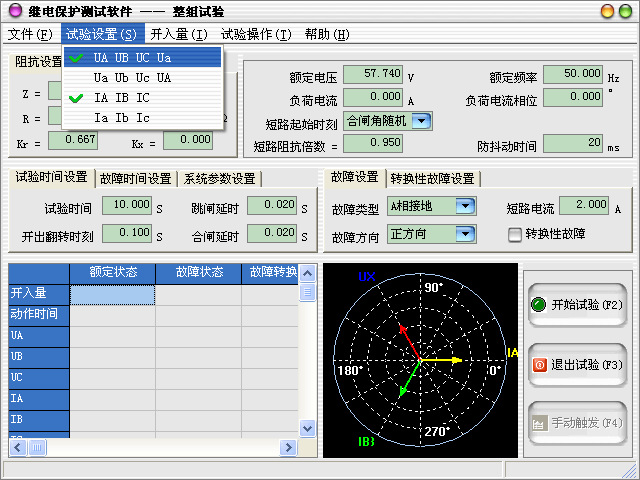
Task: Click the table's scroll-up arrow
Action: (308, 273)
